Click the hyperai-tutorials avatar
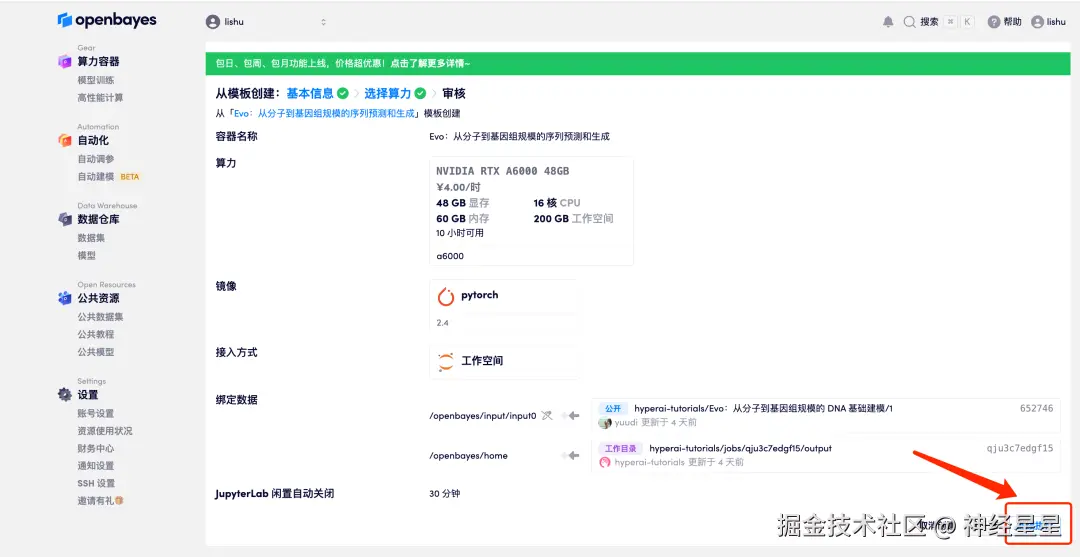Viewport: 1080px width, 557px height. [x=605, y=463]
